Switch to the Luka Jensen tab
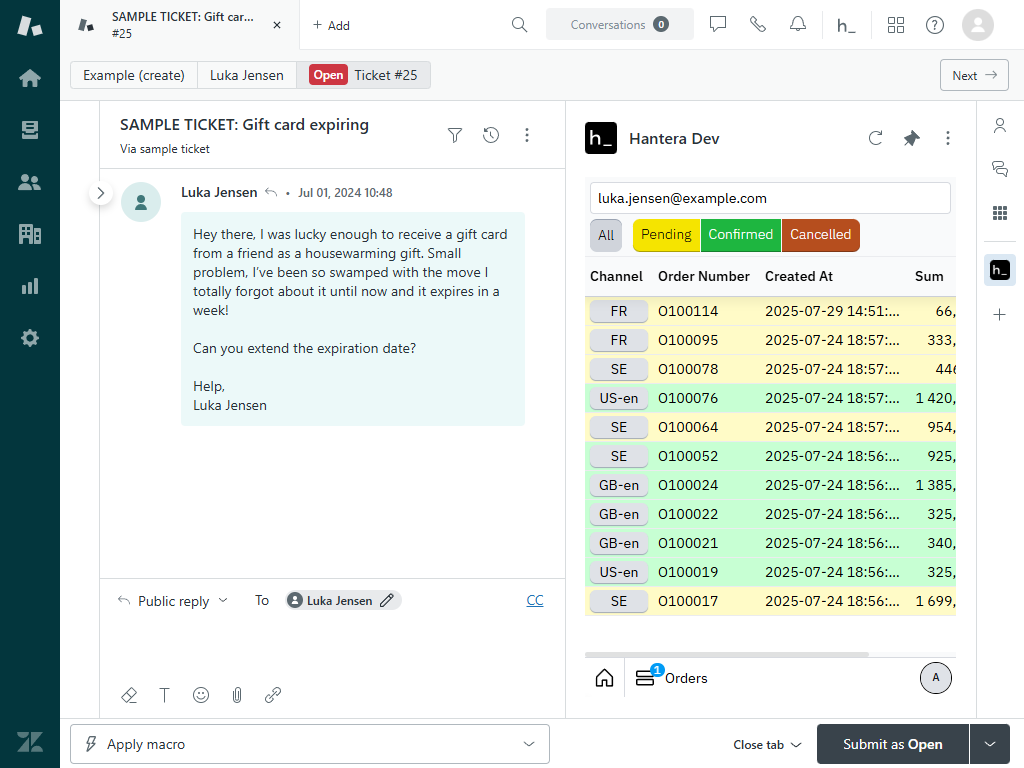 [x=246, y=75]
